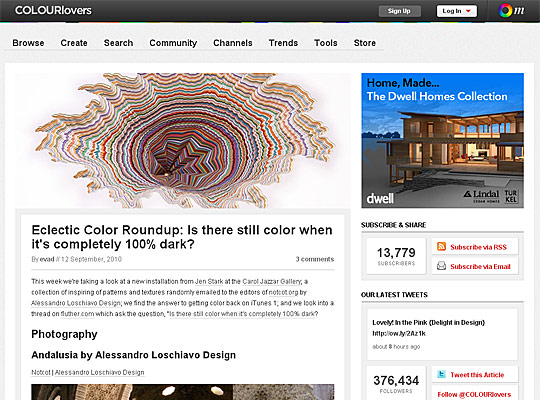Open the Store menu
Viewport: 540px width, 400px height.
click(x=365, y=43)
